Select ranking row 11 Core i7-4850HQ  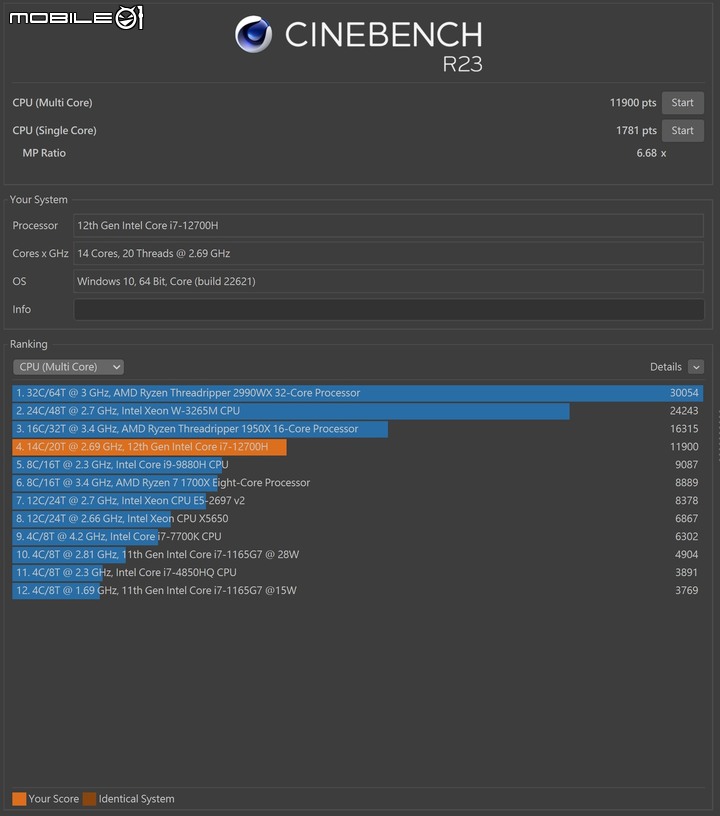[357, 572]
